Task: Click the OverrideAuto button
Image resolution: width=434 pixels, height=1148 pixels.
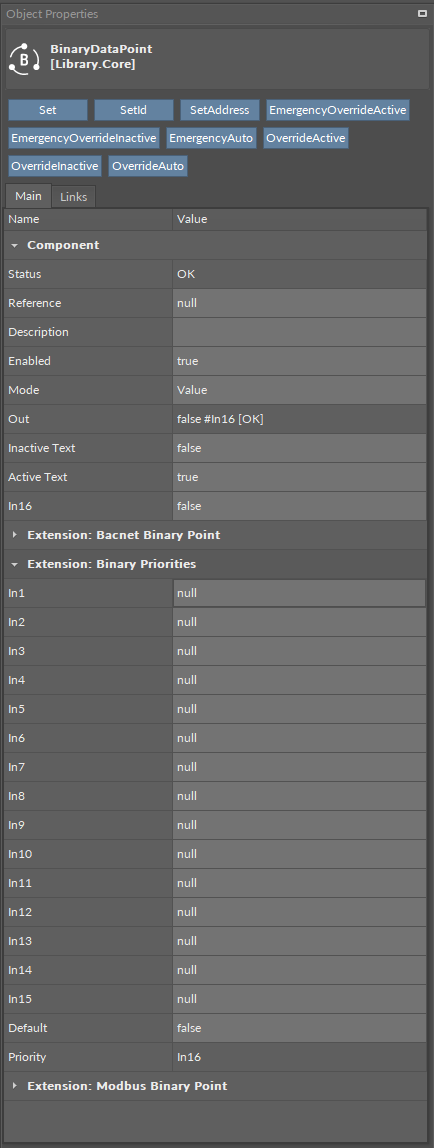Action: [x=149, y=166]
